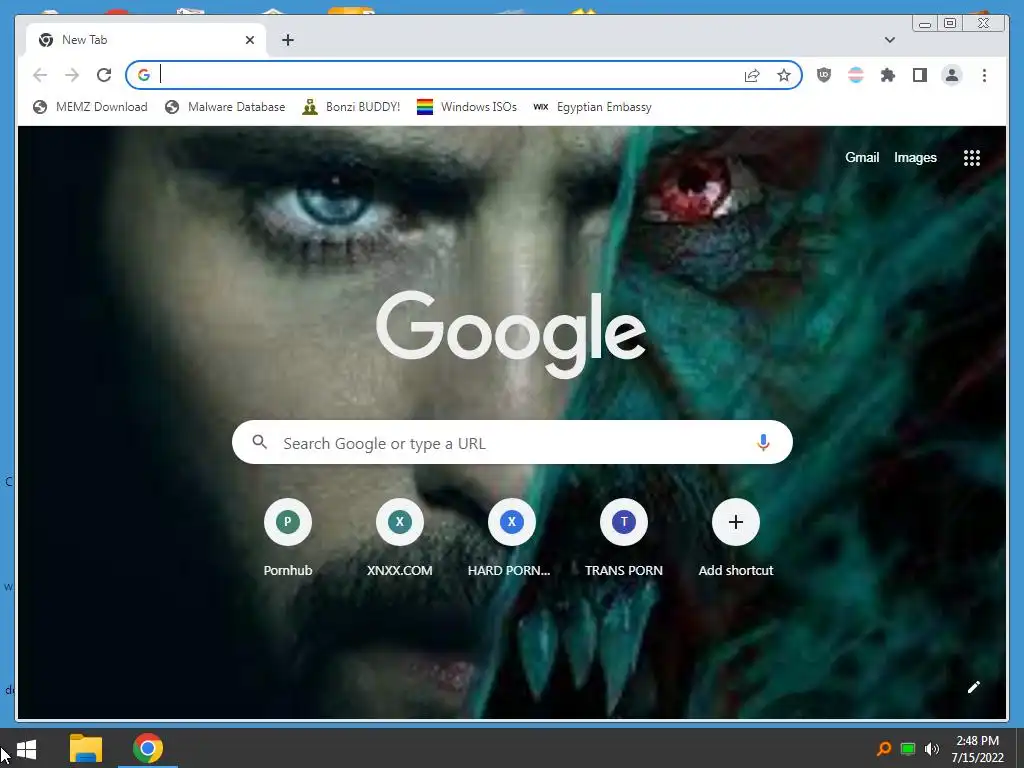Click the Google logo

(x=511, y=333)
